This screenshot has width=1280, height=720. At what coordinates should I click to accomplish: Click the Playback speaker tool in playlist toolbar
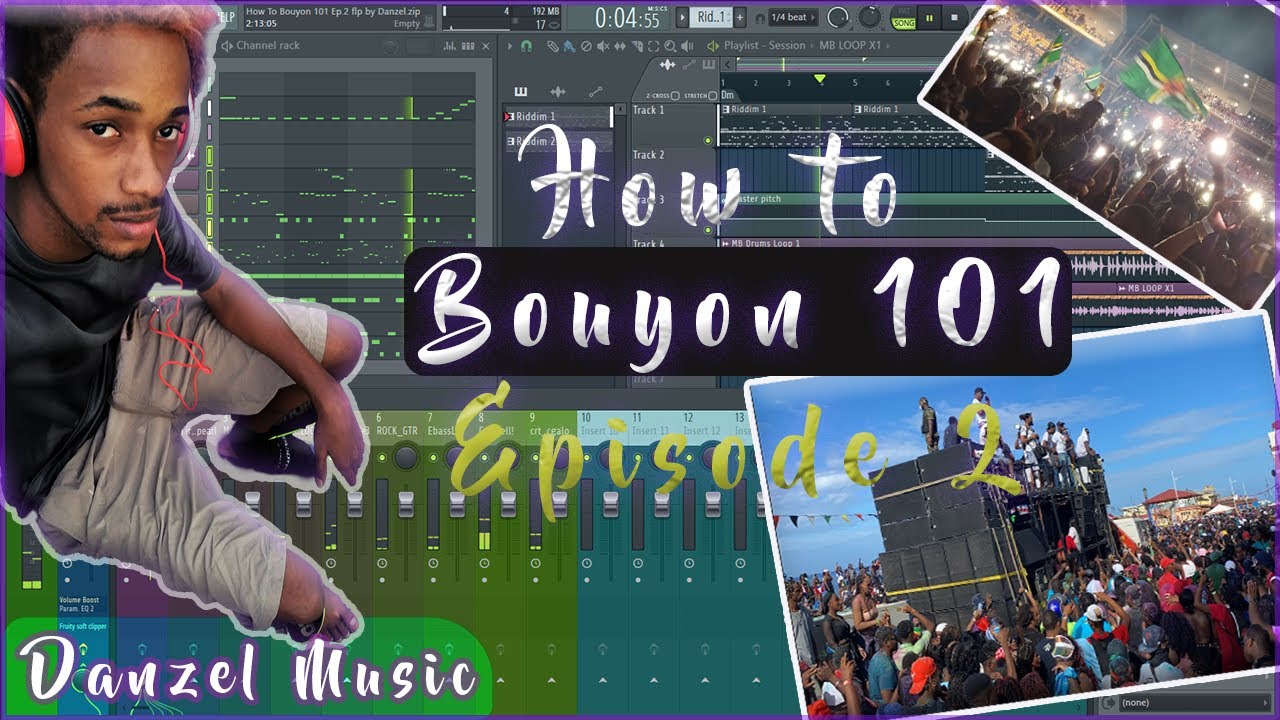687,46
